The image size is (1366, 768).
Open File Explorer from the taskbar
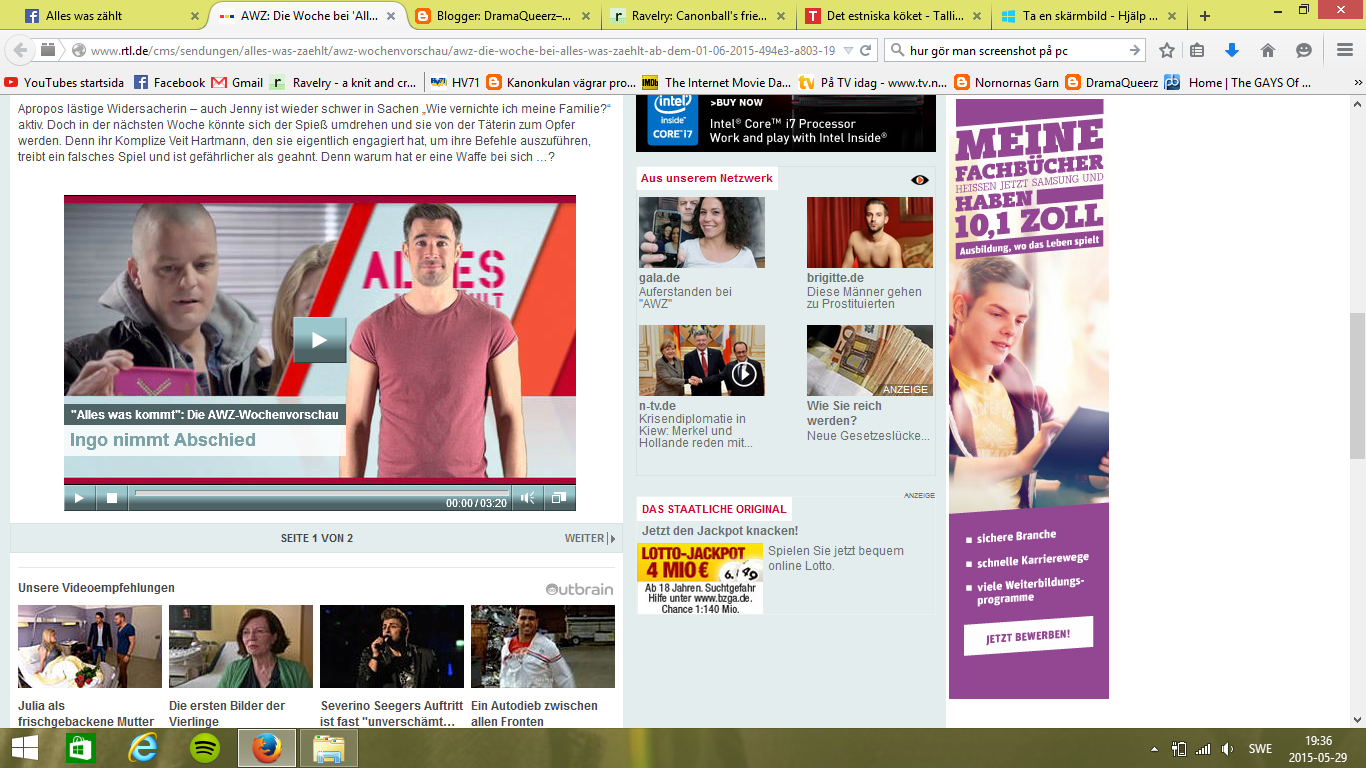(x=328, y=748)
